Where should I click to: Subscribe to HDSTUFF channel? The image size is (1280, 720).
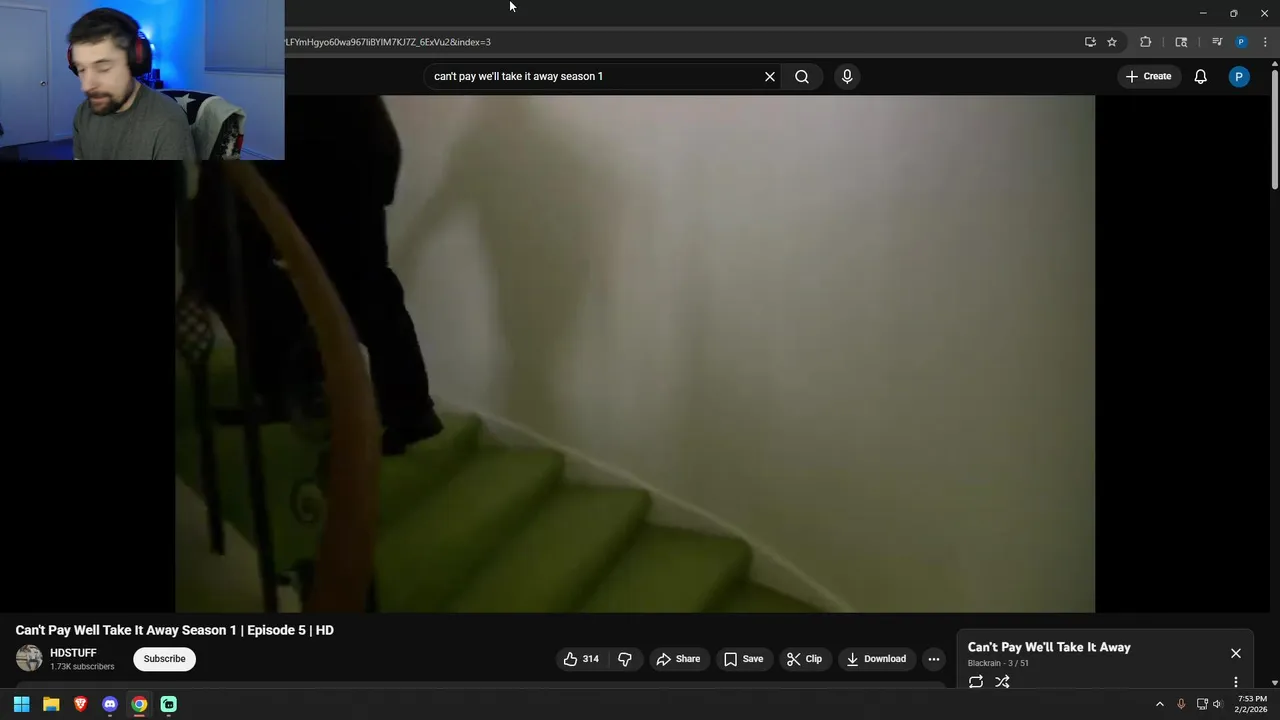click(164, 659)
